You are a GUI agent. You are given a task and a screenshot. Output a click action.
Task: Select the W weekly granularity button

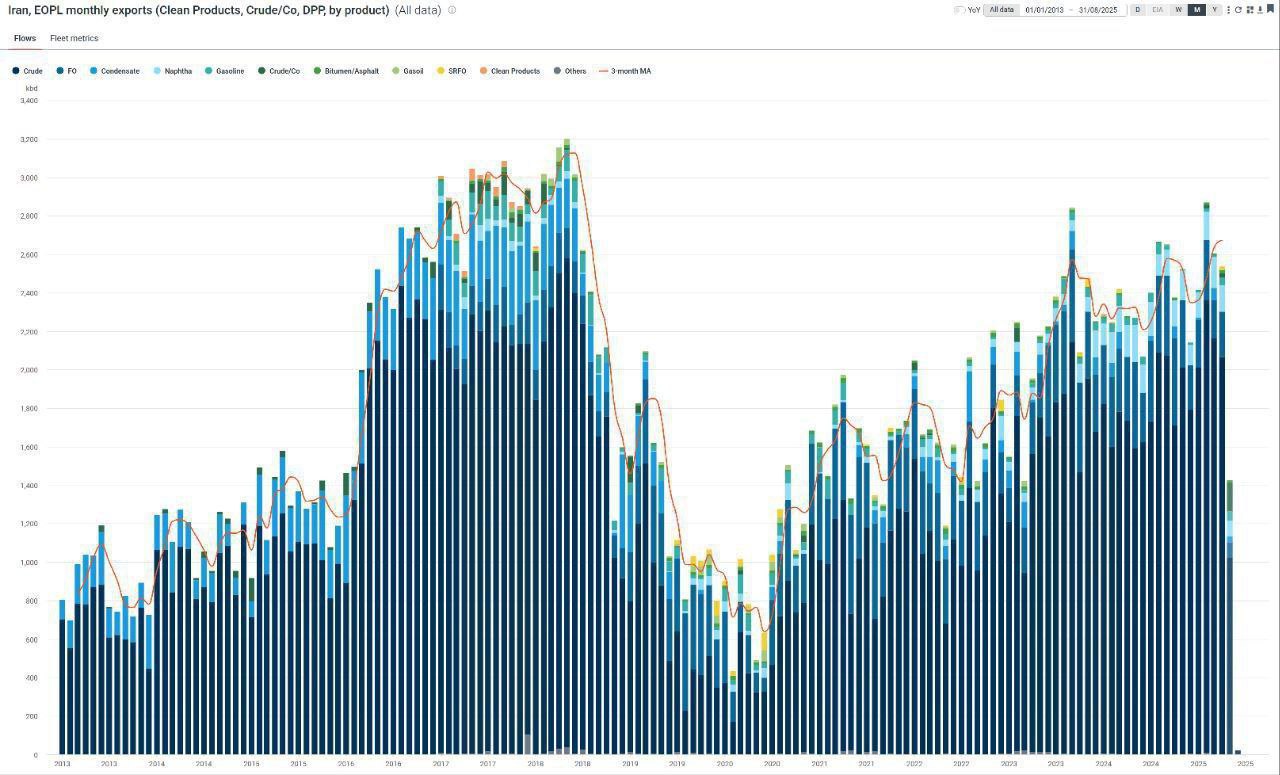[x=1178, y=10]
